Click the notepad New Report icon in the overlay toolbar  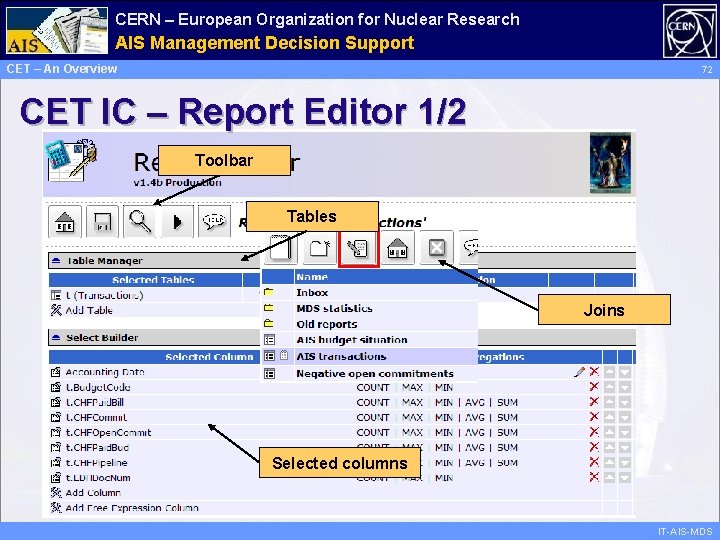pyautogui.click(x=281, y=248)
